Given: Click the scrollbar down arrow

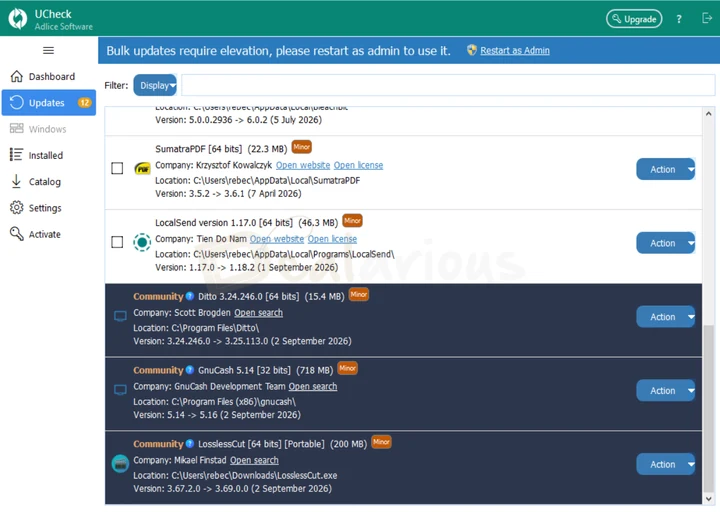Looking at the screenshot, I should (709, 498).
